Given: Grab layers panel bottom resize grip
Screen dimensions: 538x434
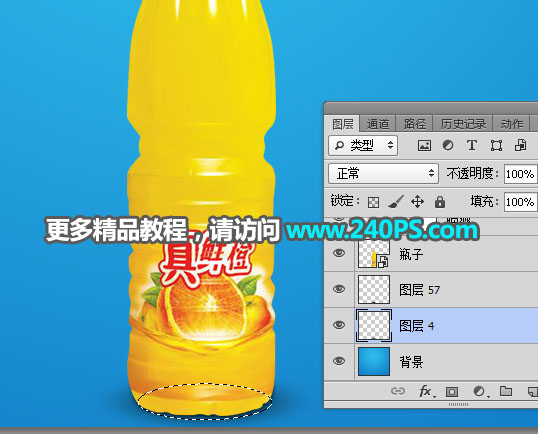Looking at the screenshot, I should point(458,404).
